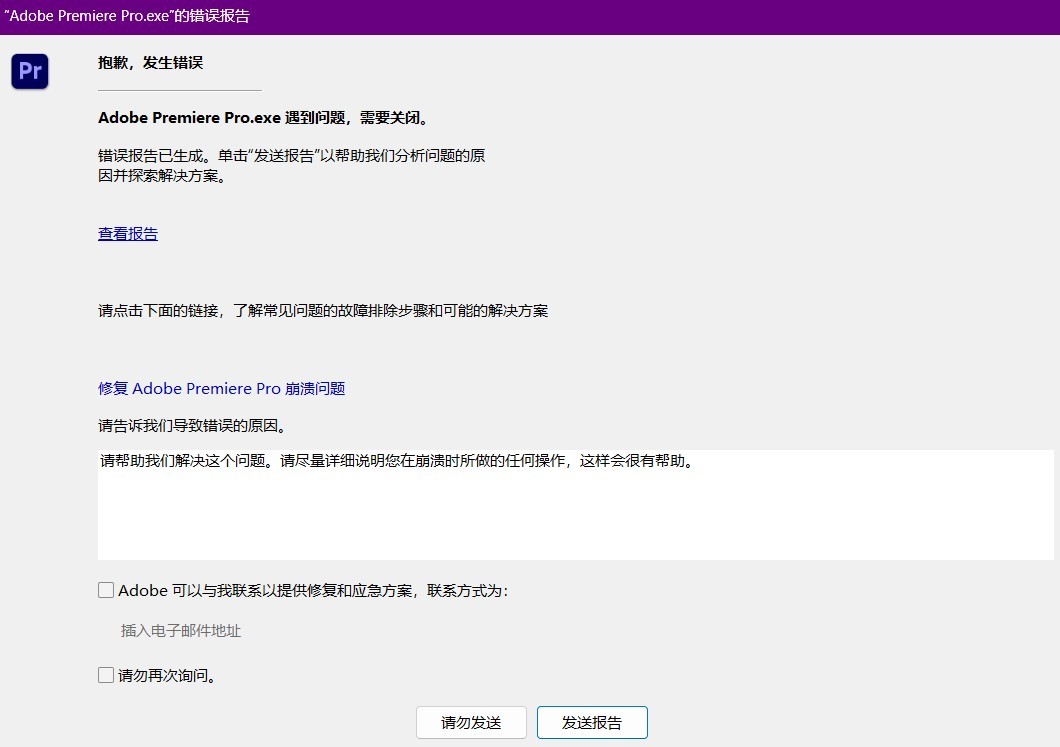Click the 请勿发送 button
1060x747 pixels.
[471, 723]
